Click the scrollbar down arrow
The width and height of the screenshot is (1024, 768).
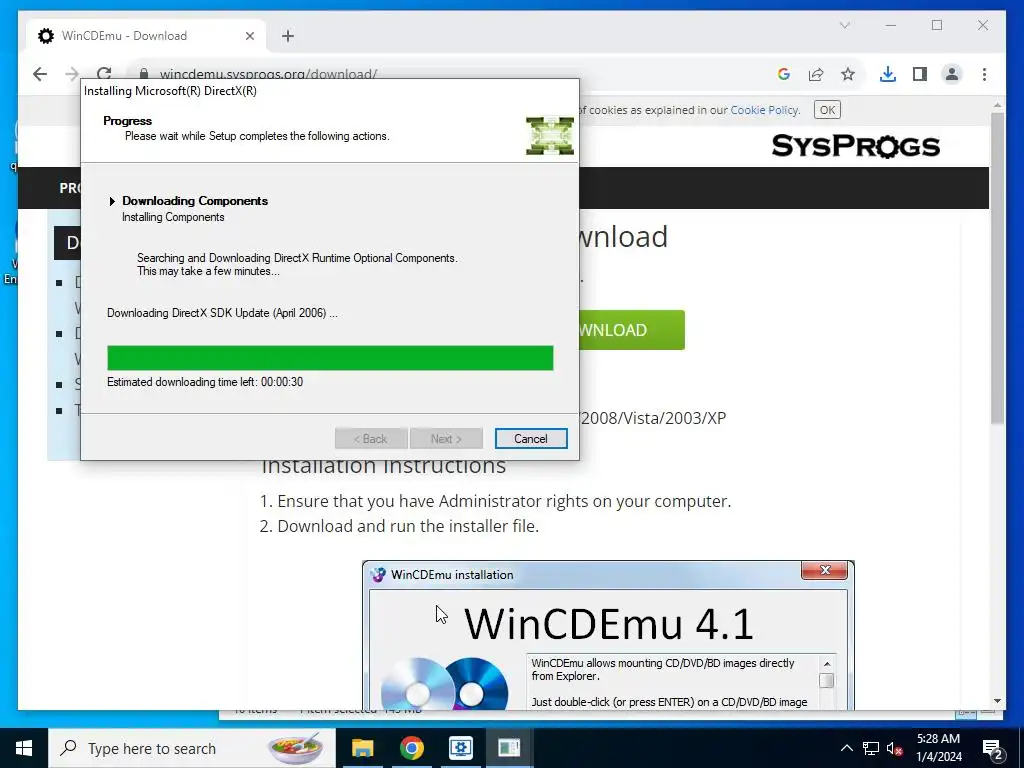(997, 701)
